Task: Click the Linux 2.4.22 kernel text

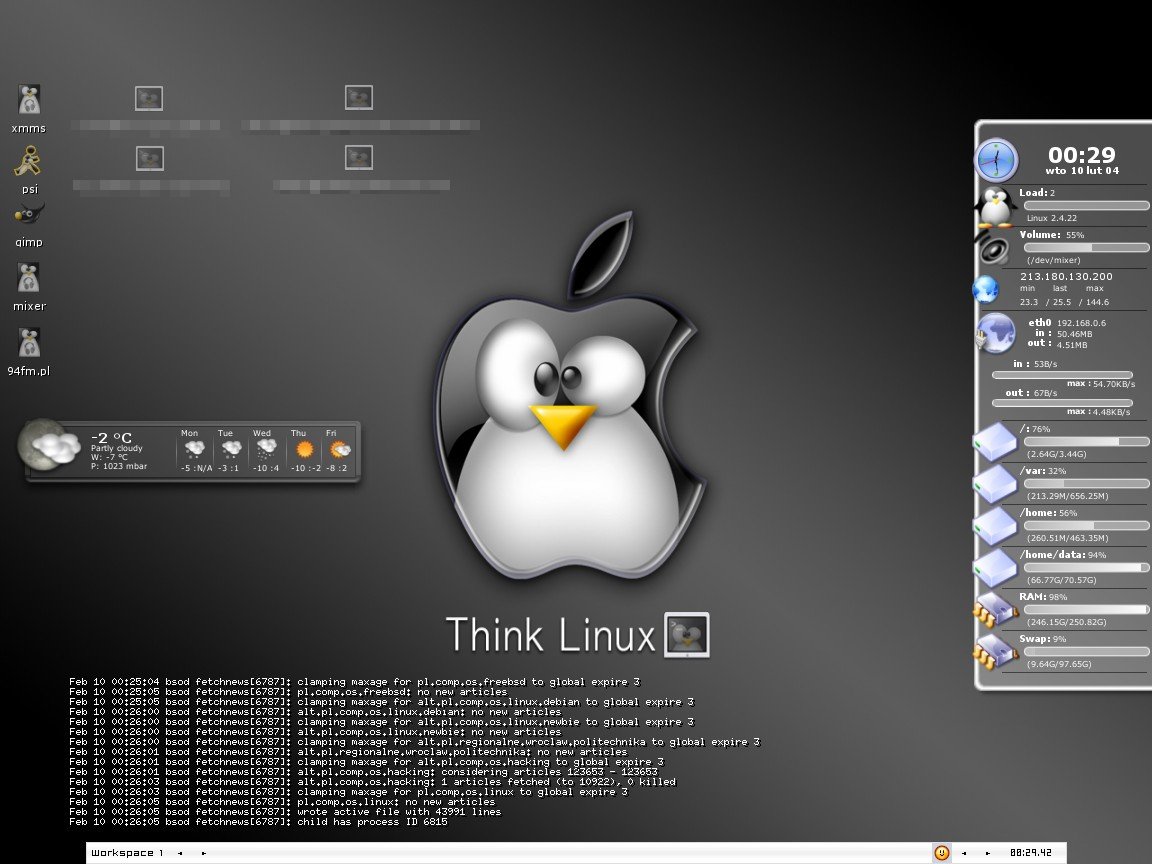Action: [x=1051, y=218]
